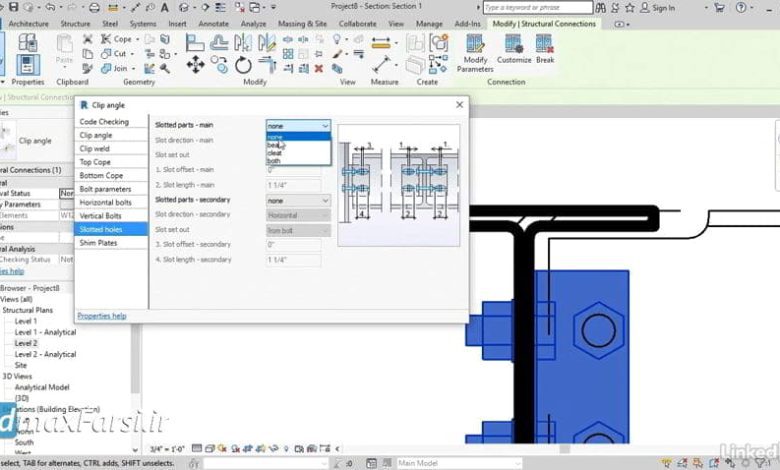Image resolution: width=780 pixels, height=470 pixels.
Task: Click the Break connection icon
Action: [x=545, y=49]
